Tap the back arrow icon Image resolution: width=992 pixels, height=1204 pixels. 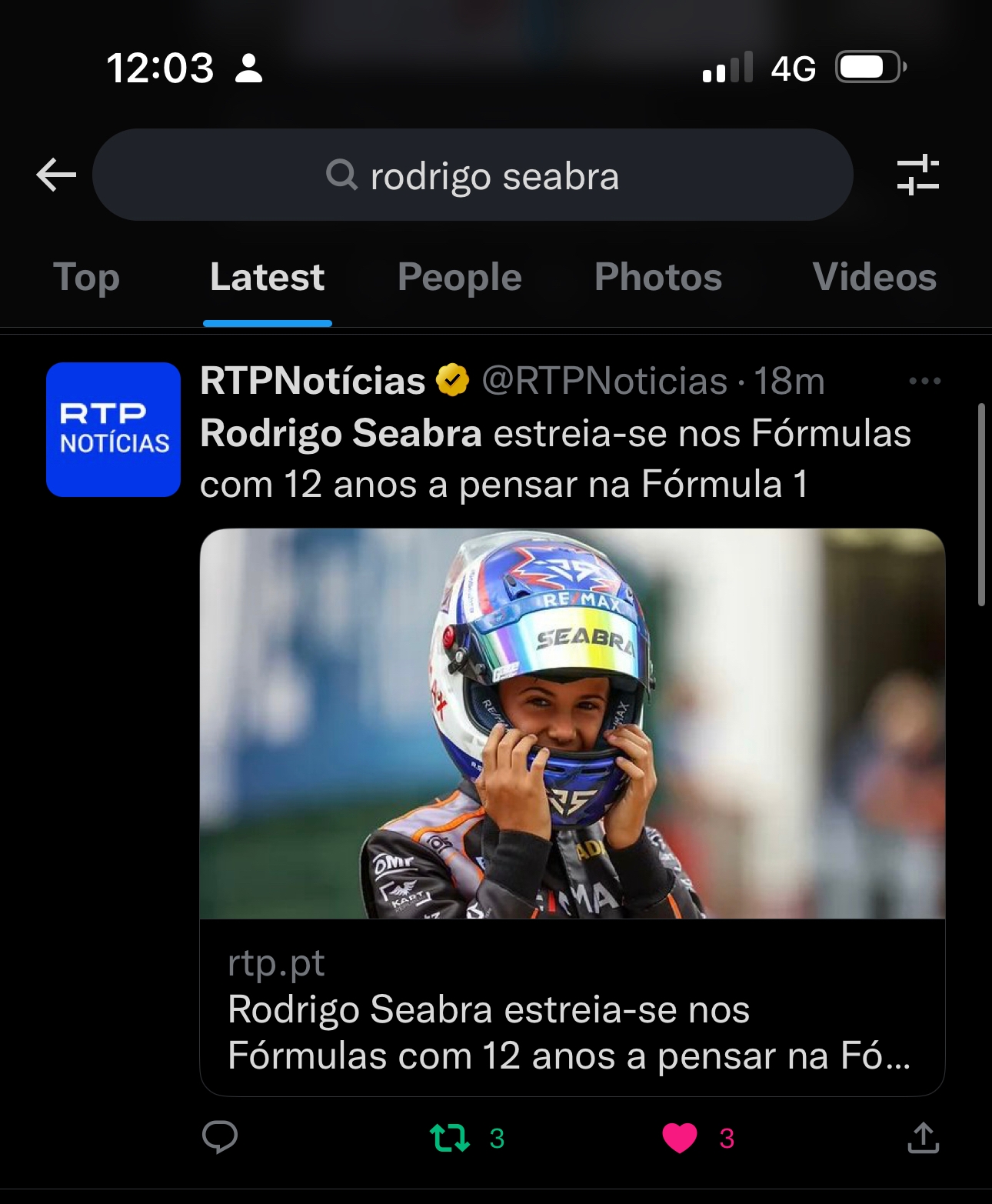click(x=56, y=175)
